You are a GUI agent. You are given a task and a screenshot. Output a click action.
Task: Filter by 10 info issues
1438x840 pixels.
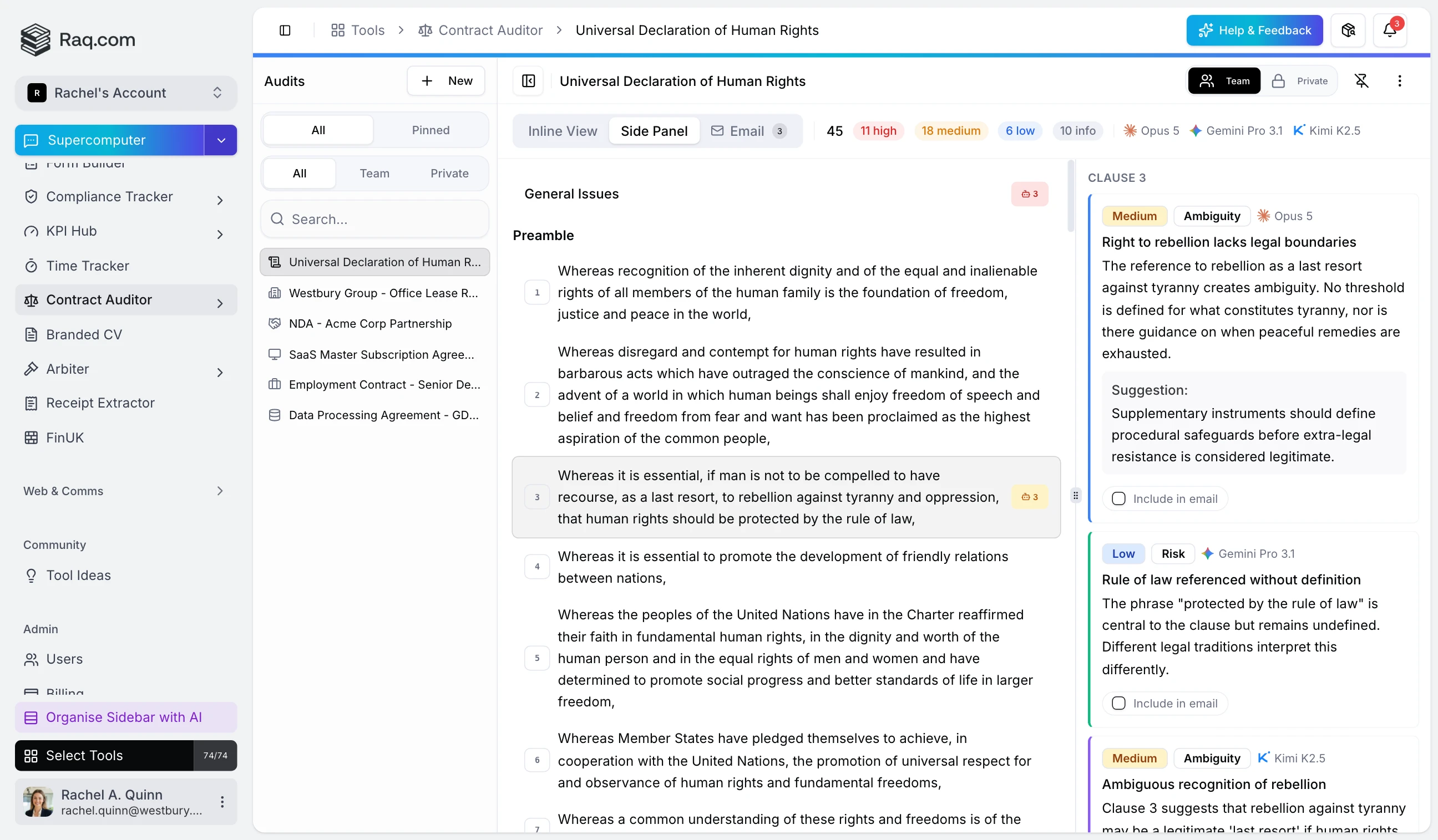(x=1077, y=131)
